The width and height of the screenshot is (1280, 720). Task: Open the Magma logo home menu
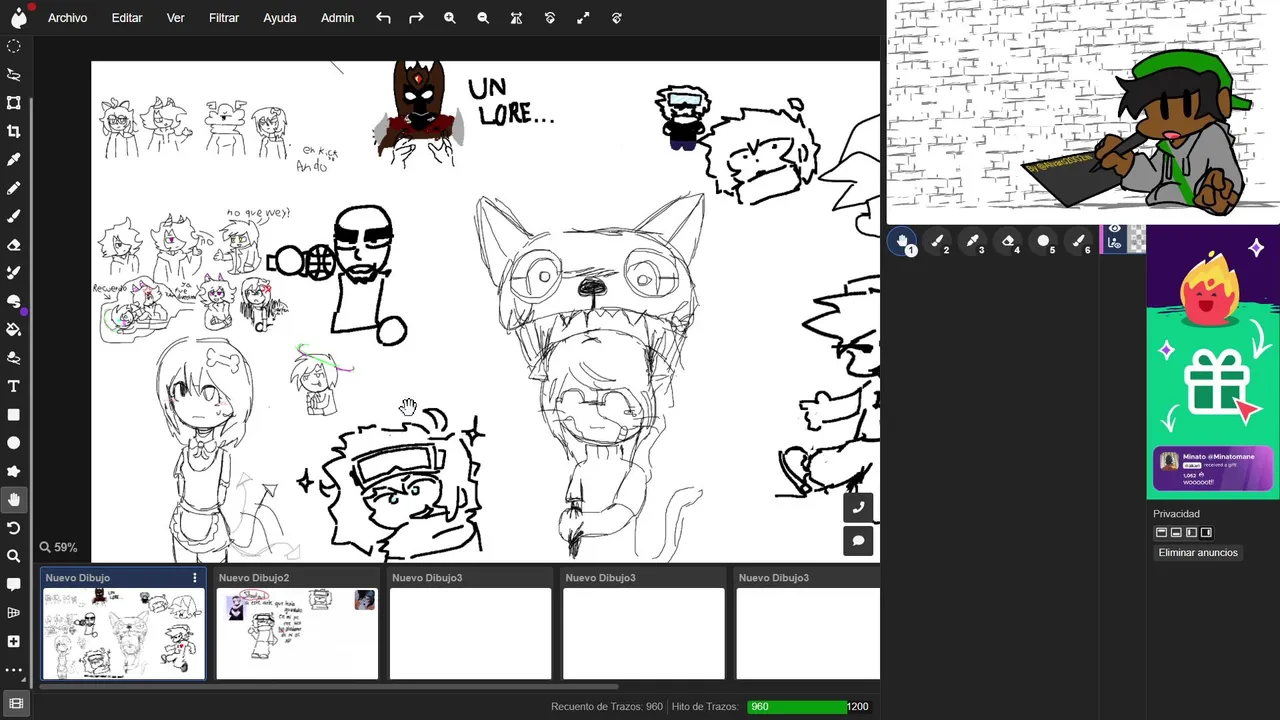pyautogui.click(x=19, y=17)
